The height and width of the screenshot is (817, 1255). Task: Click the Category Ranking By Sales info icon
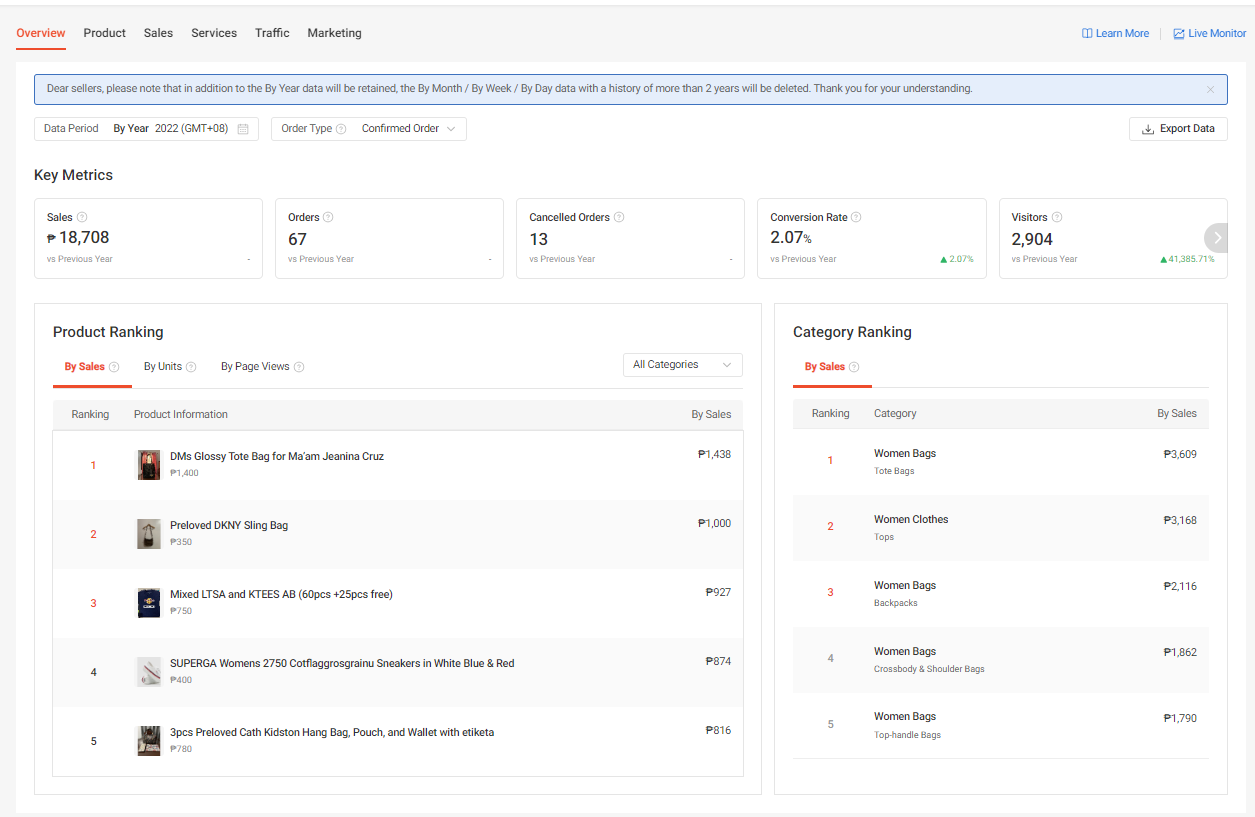[854, 367]
